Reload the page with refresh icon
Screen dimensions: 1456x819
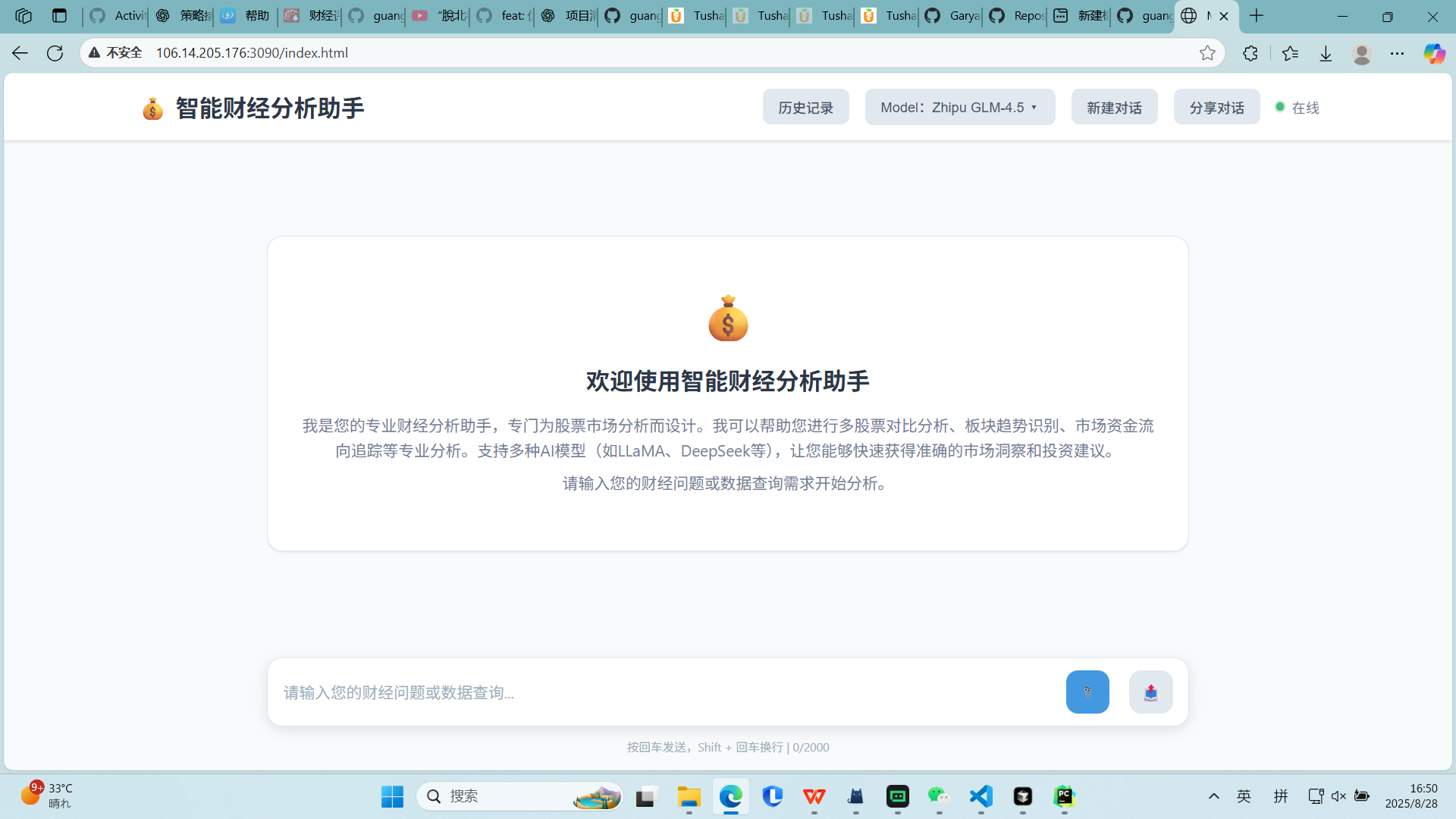pyautogui.click(x=55, y=53)
